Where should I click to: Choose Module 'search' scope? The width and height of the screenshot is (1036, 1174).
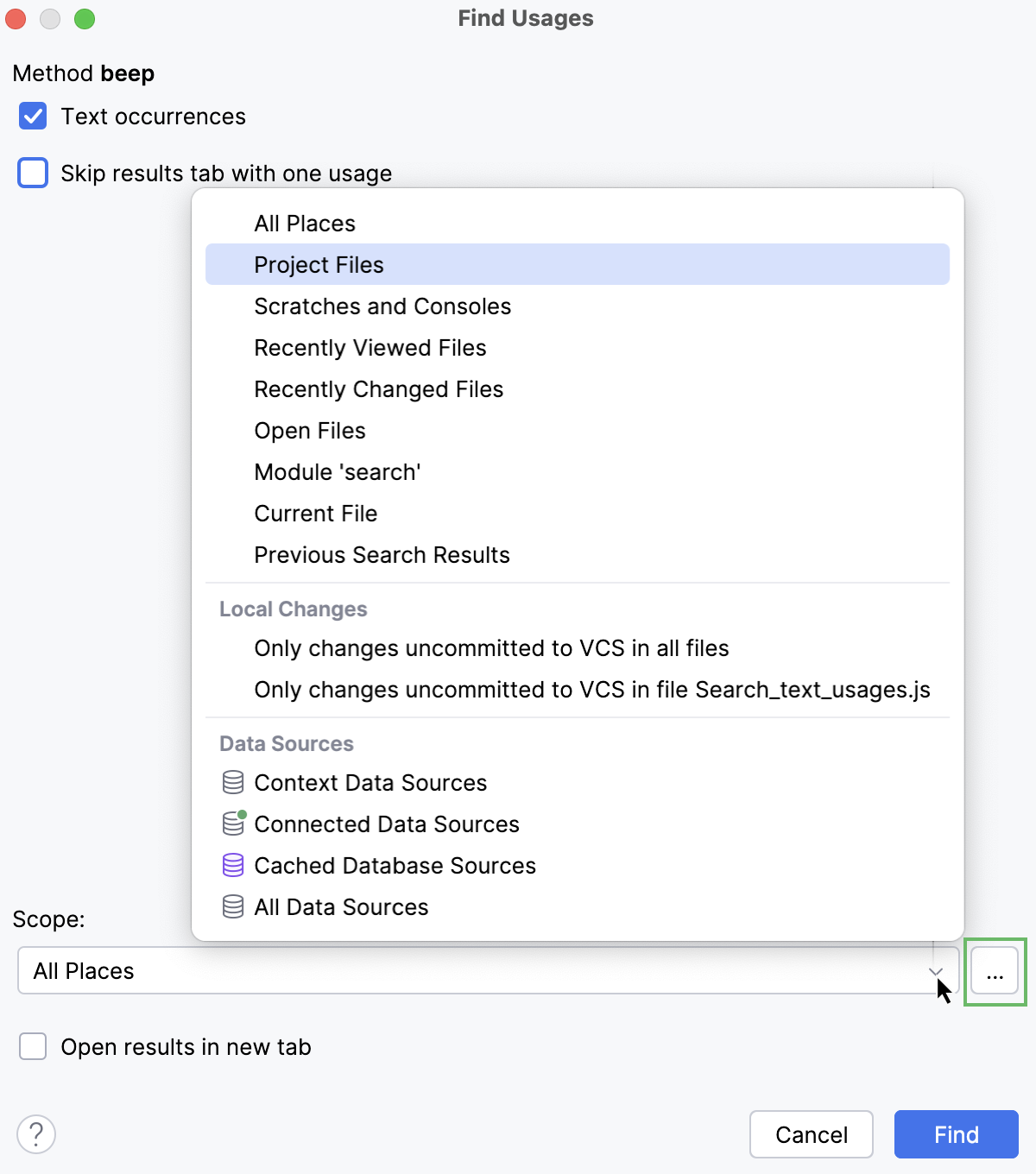click(x=337, y=471)
